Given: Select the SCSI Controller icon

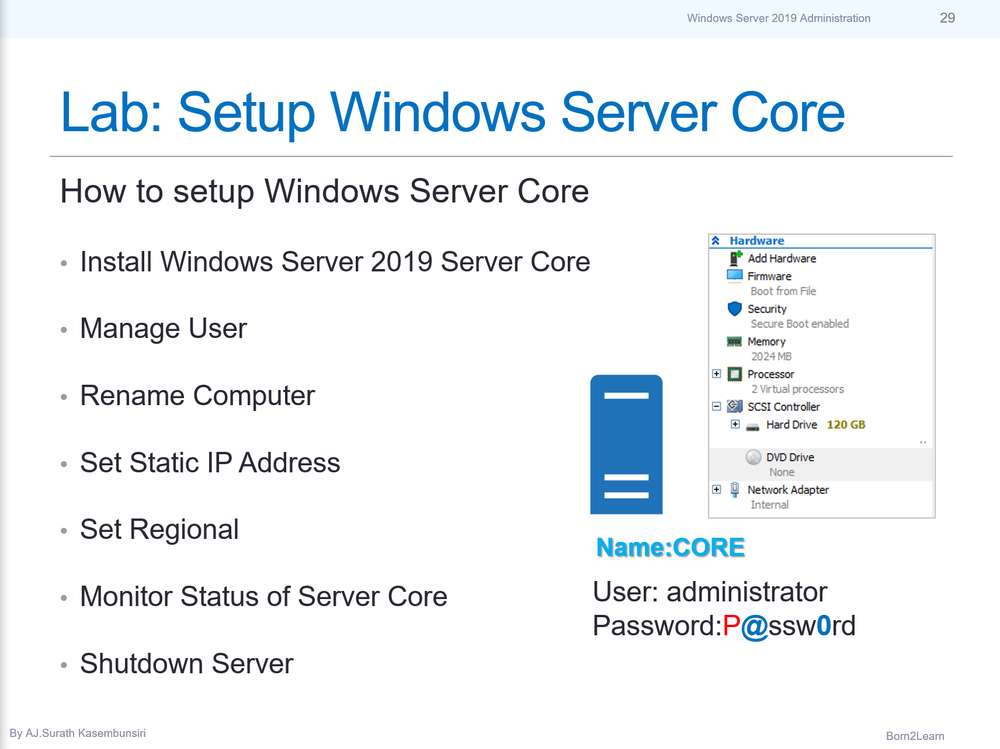Looking at the screenshot, I should click(735, 404).
